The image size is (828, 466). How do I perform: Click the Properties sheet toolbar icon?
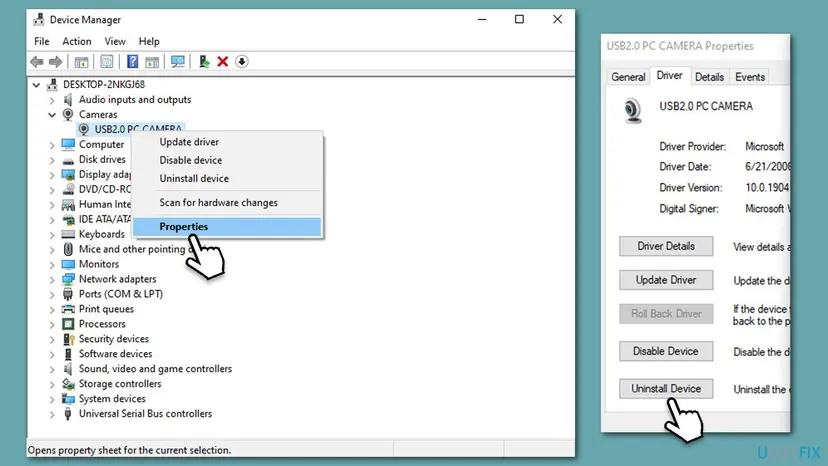point(107,62)
